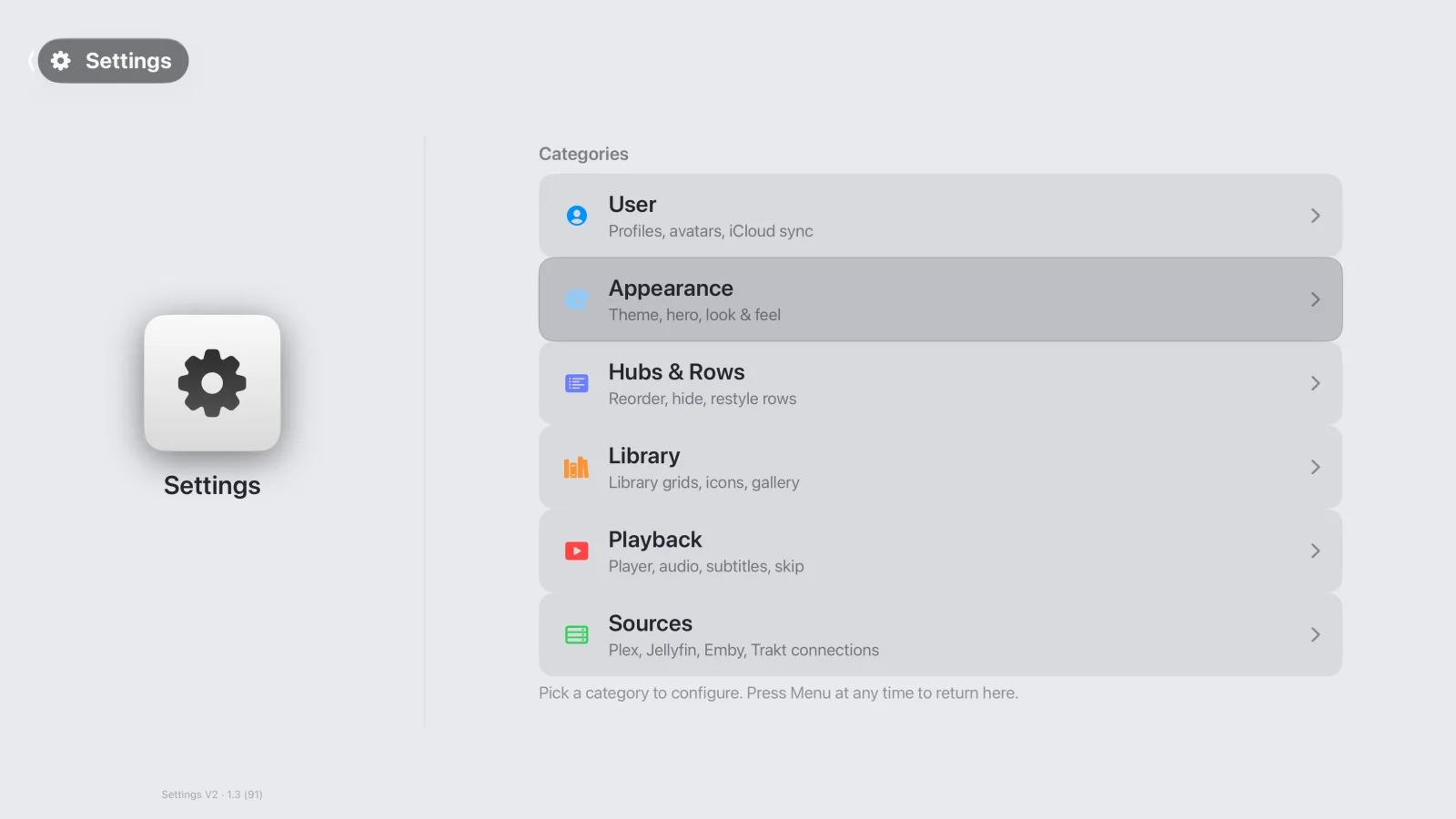The height and width of the screenshot is (819, 1456).
Task: Select the Library category title
Action: click(x=644, y=456)
